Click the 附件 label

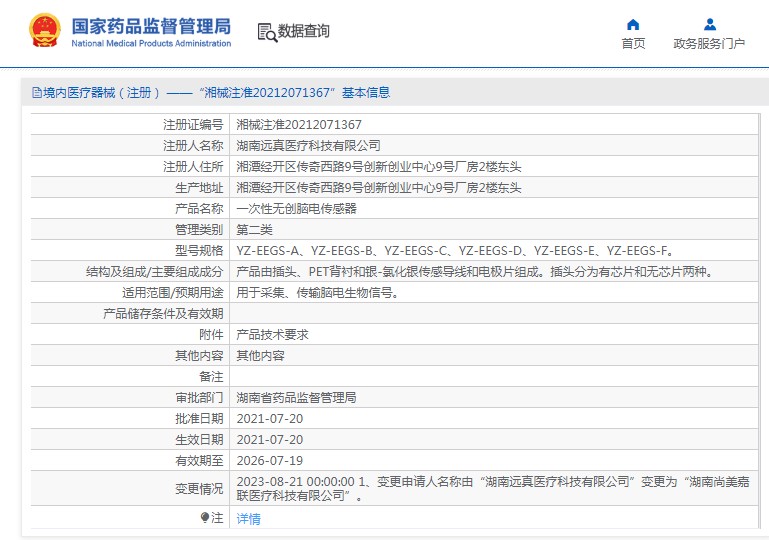click(x=211, y=335)
